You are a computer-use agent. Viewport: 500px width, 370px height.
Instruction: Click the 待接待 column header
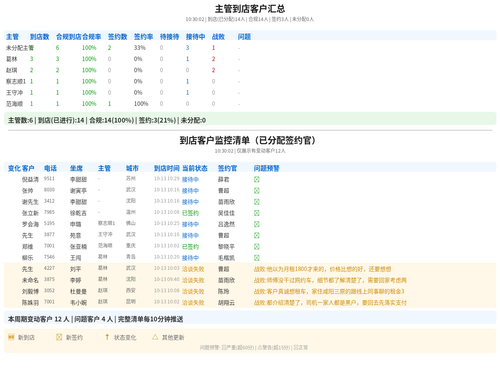(x=169, y=37)
